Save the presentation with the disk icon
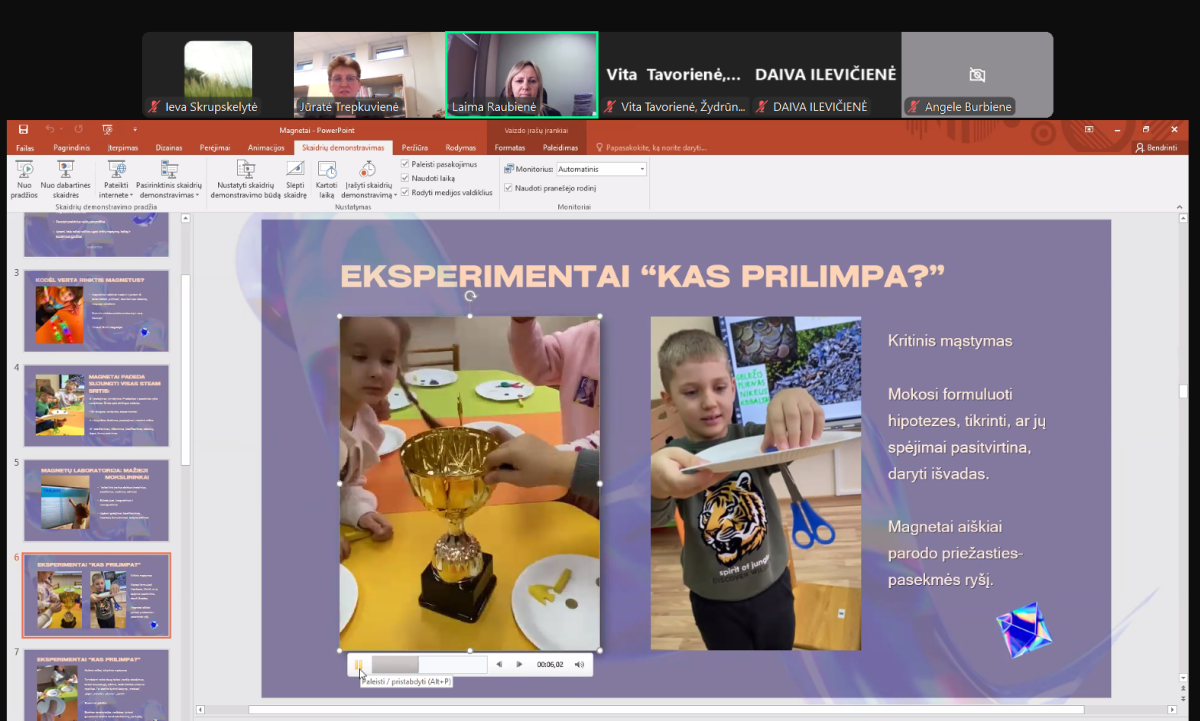Screen dimensions: 1200x721 pyautogui.click(x=23, y=129)
